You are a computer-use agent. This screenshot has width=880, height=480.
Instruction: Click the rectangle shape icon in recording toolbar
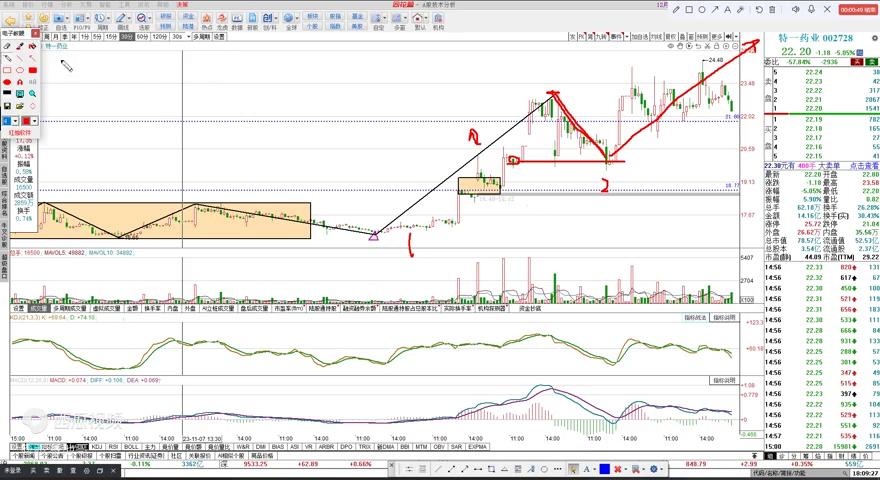coord(689,10)
